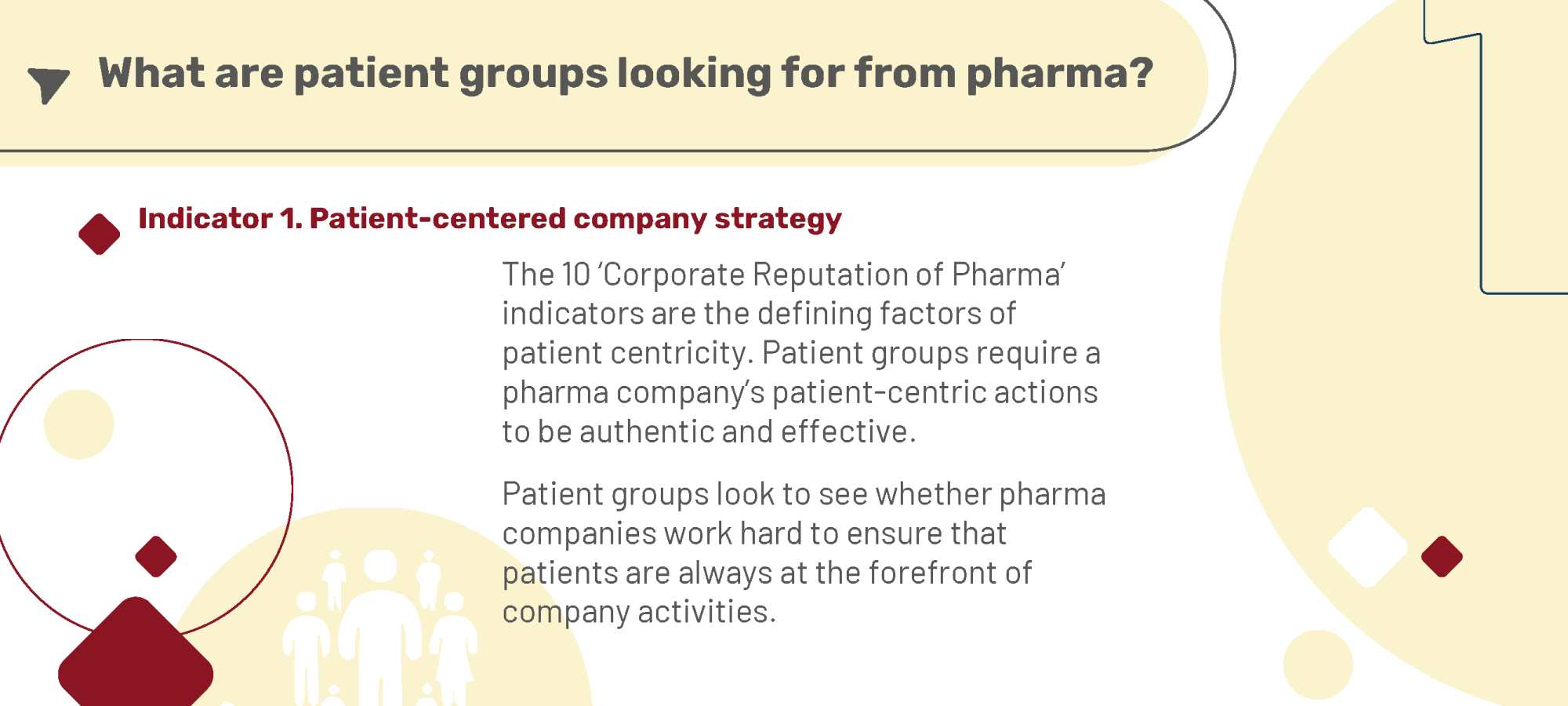Select the words 'company activities.' at paragraph end
Viewport: 1568px width, 706px height.
[639, 612]
